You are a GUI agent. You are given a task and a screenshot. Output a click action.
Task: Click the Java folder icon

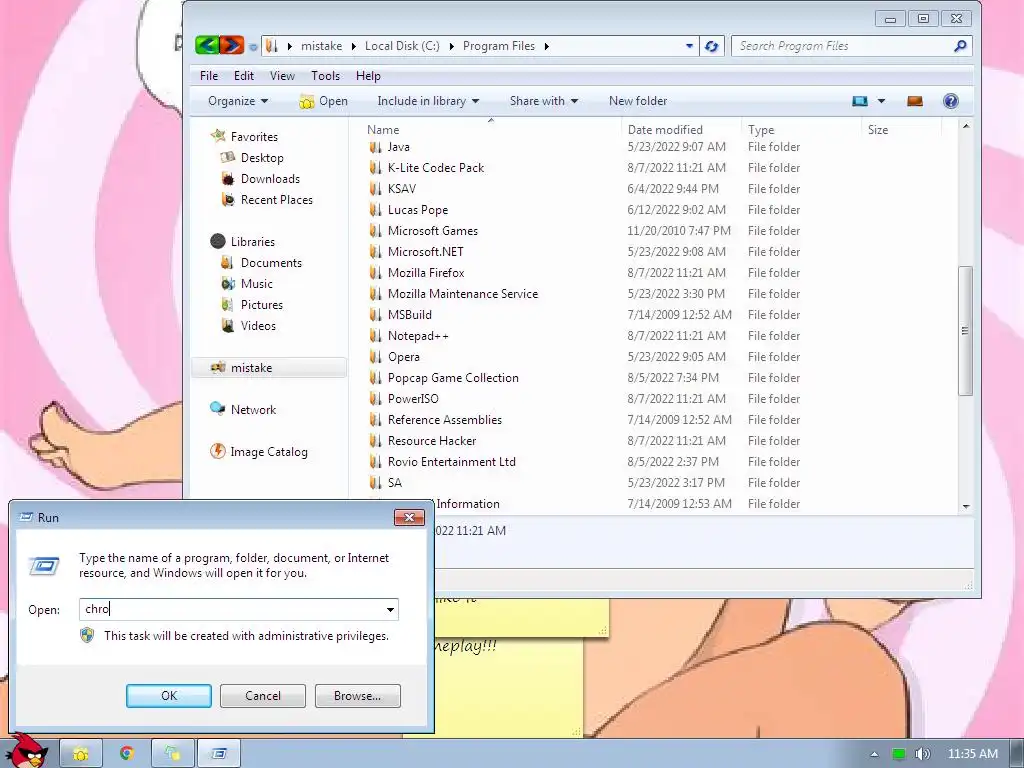pyautogui.click(x=375, y=147)
